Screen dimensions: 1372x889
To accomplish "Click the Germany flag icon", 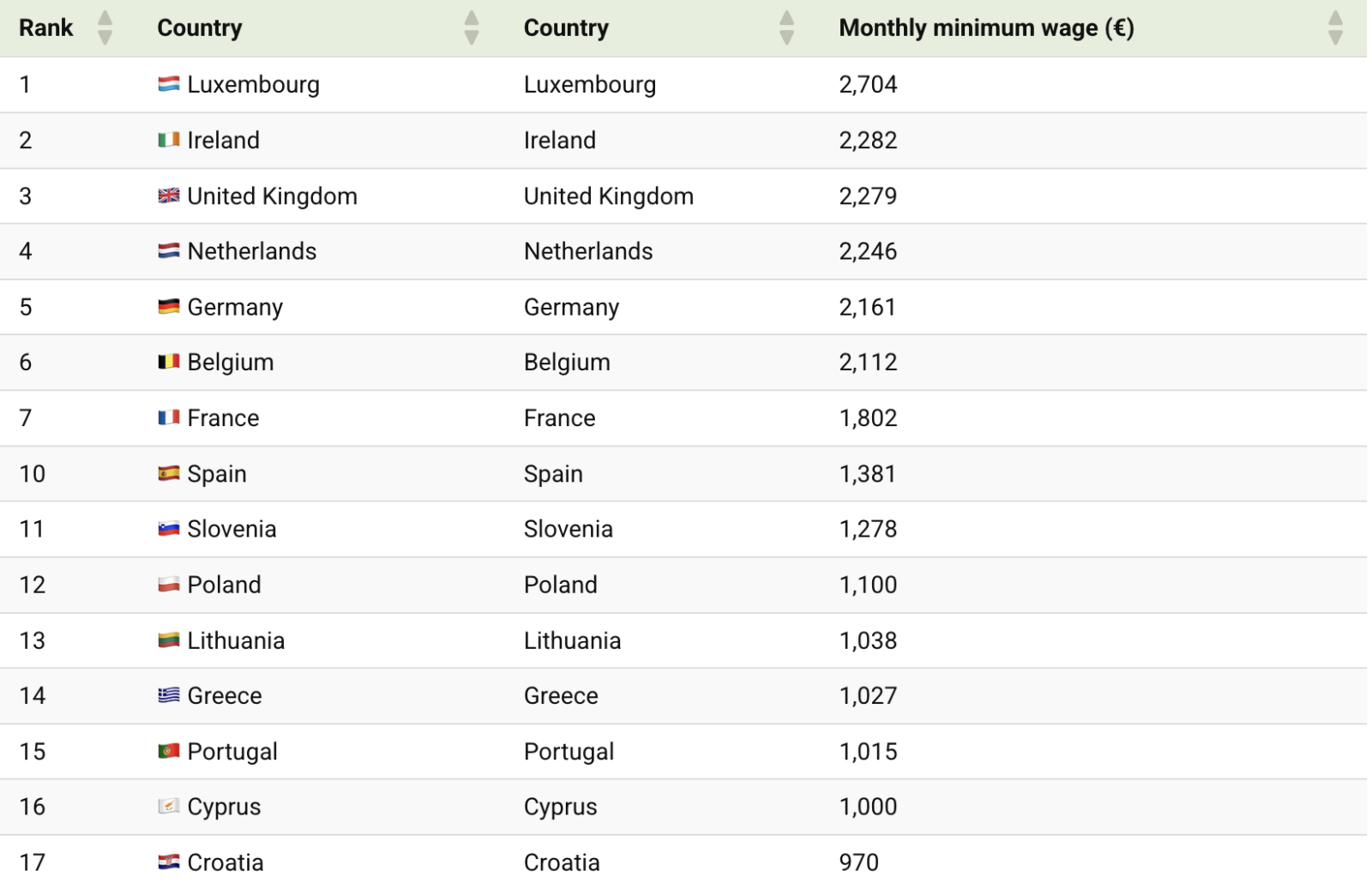I will click(169, 307).
